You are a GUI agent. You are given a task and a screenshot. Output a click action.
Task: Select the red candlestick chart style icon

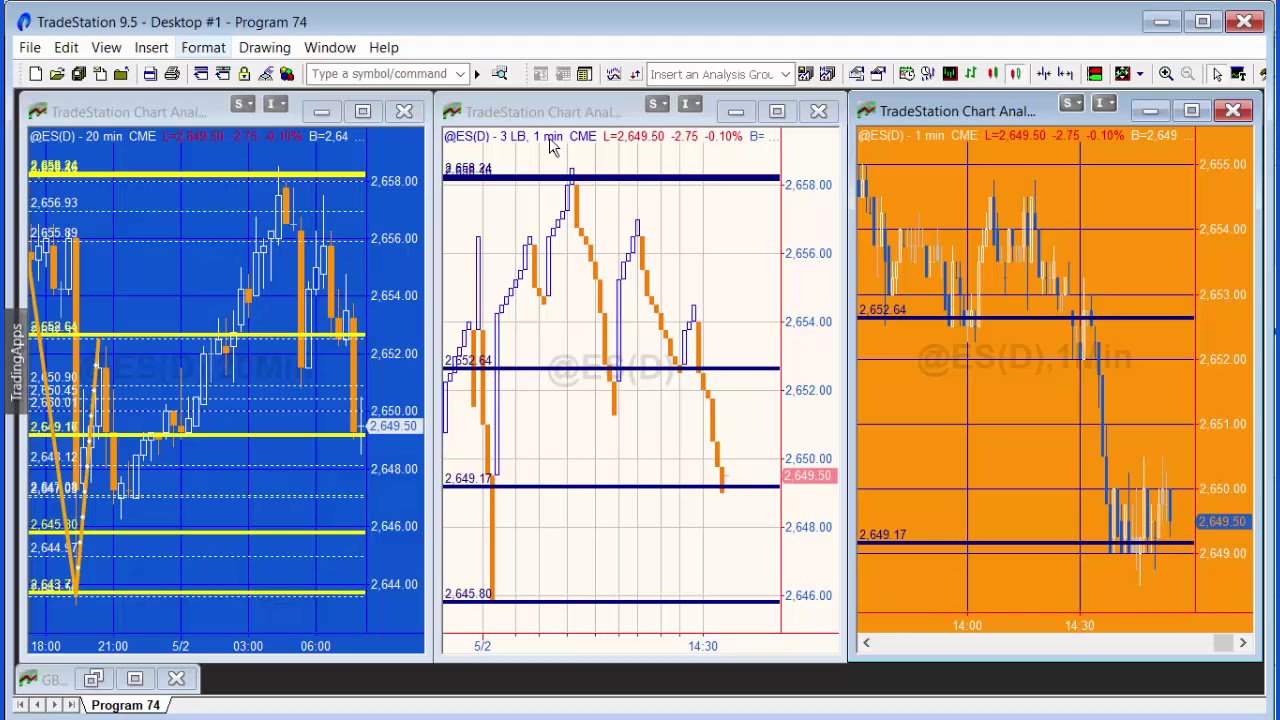coord(993,74)
